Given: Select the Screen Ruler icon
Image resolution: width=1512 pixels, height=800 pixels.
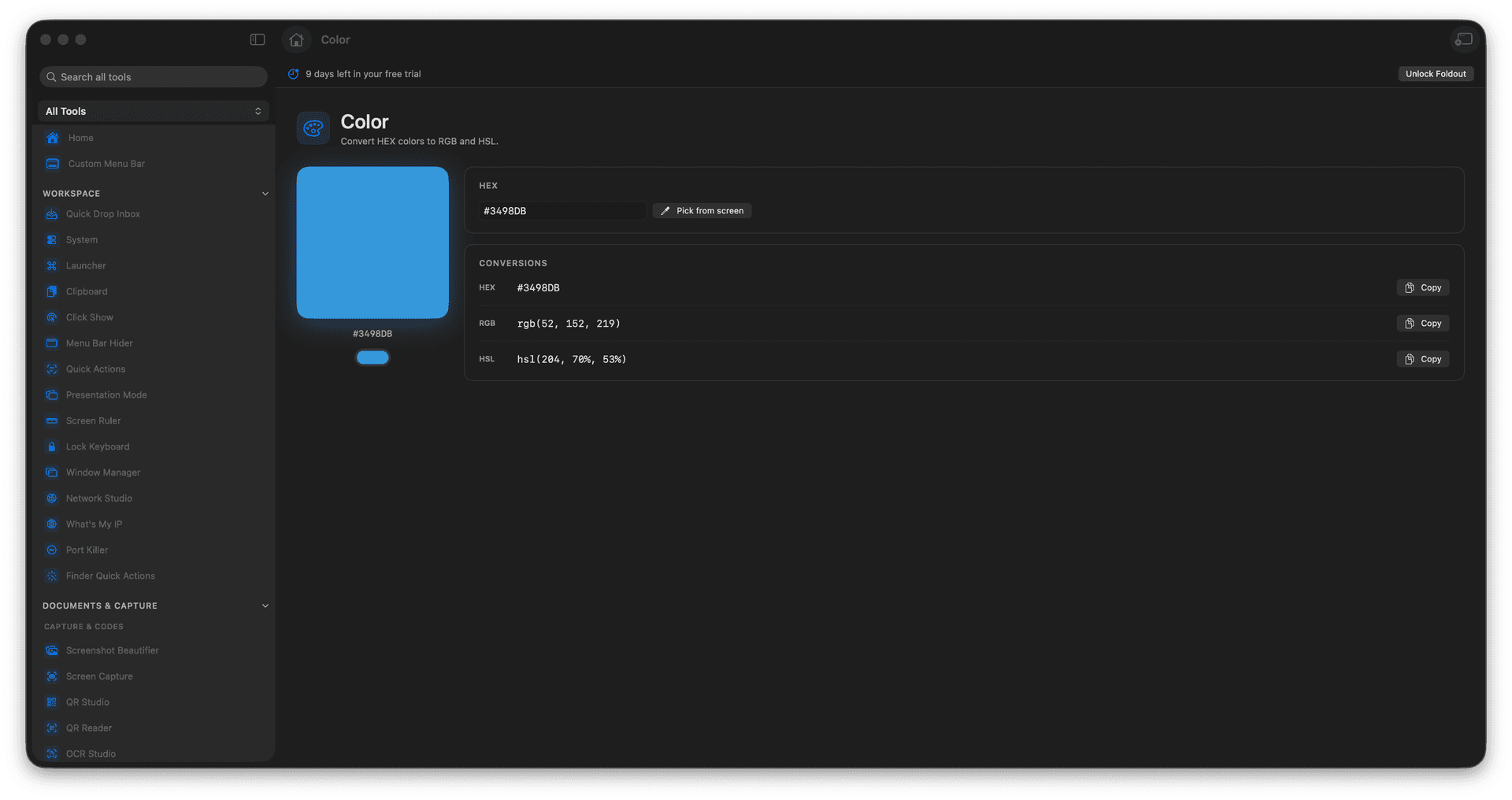Looking at the screenshot, I should tap(52, 421).
